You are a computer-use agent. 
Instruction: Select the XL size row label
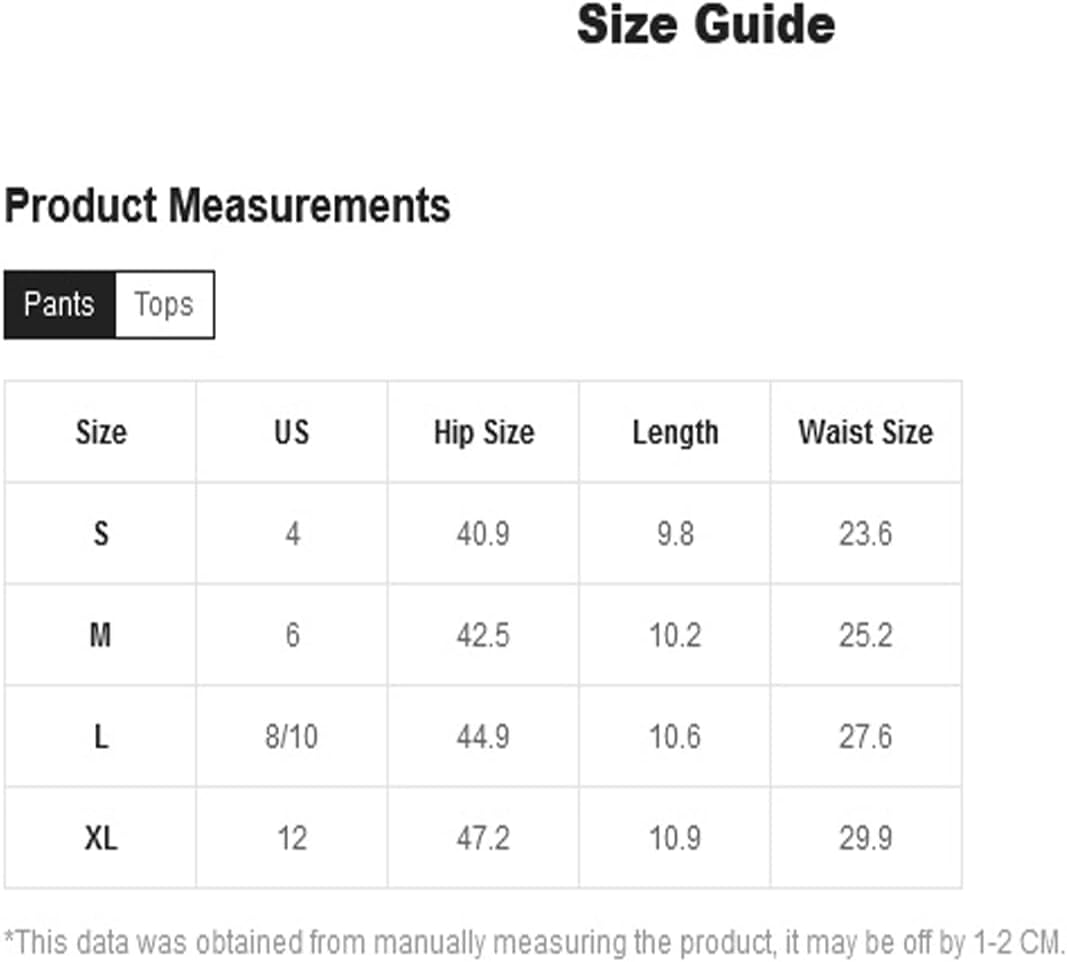[x=101, y=837]
